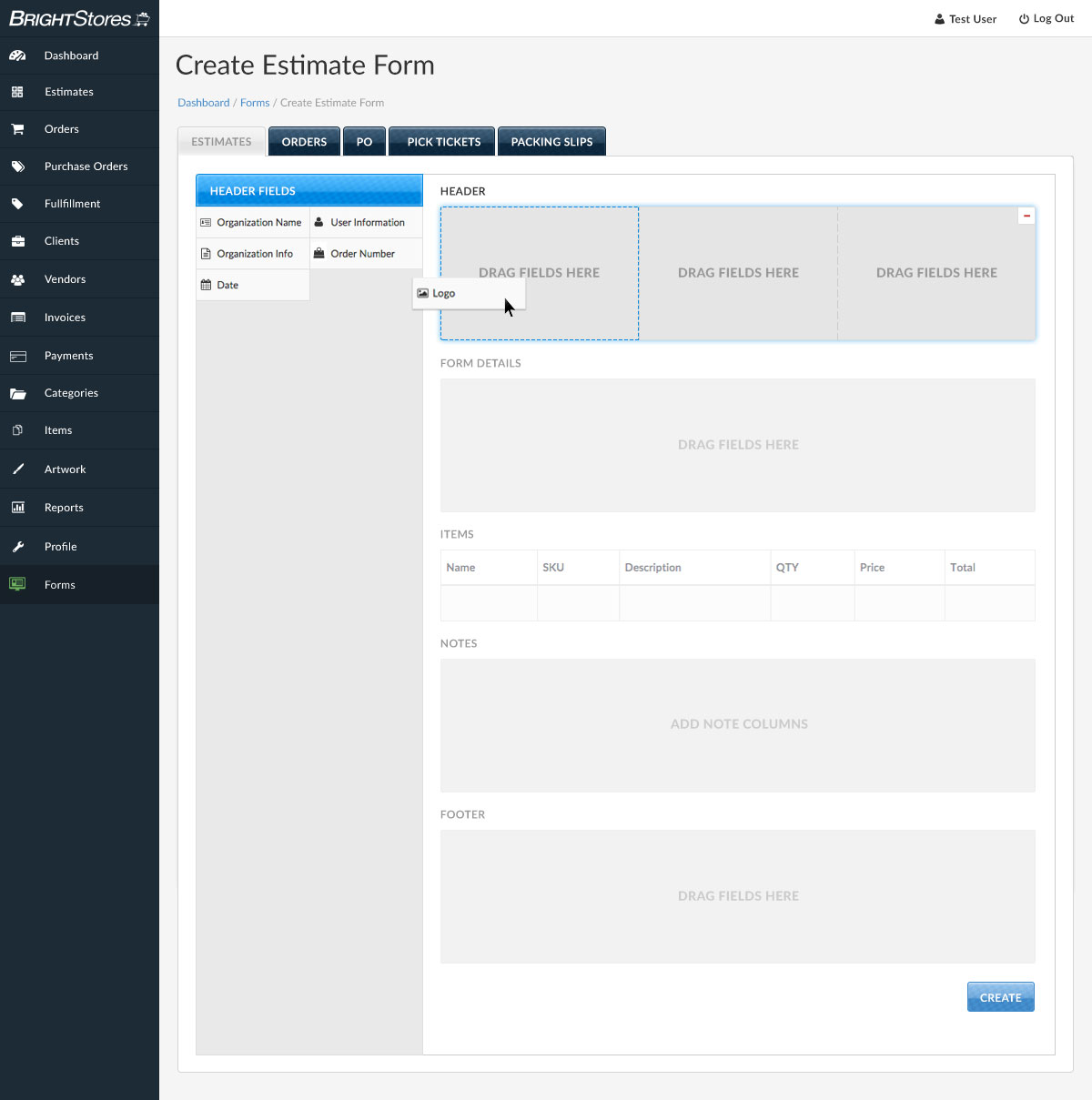Click the Orders shopping cart icon
1092x1100 pixels.
coord(17,129)
